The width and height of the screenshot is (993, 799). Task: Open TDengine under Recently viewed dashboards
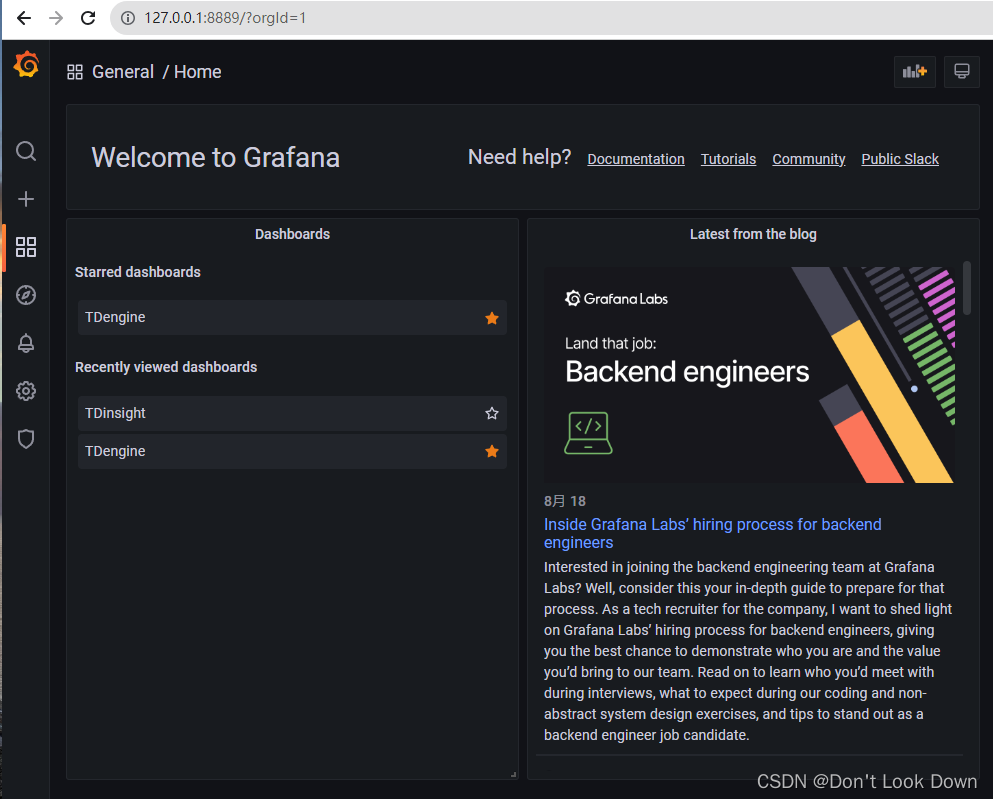[292, 451]
